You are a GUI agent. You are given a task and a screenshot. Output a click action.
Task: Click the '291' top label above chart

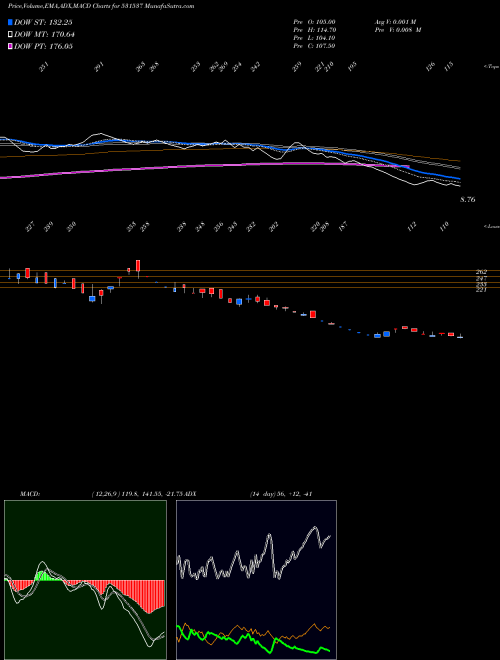tap(99, 67)
